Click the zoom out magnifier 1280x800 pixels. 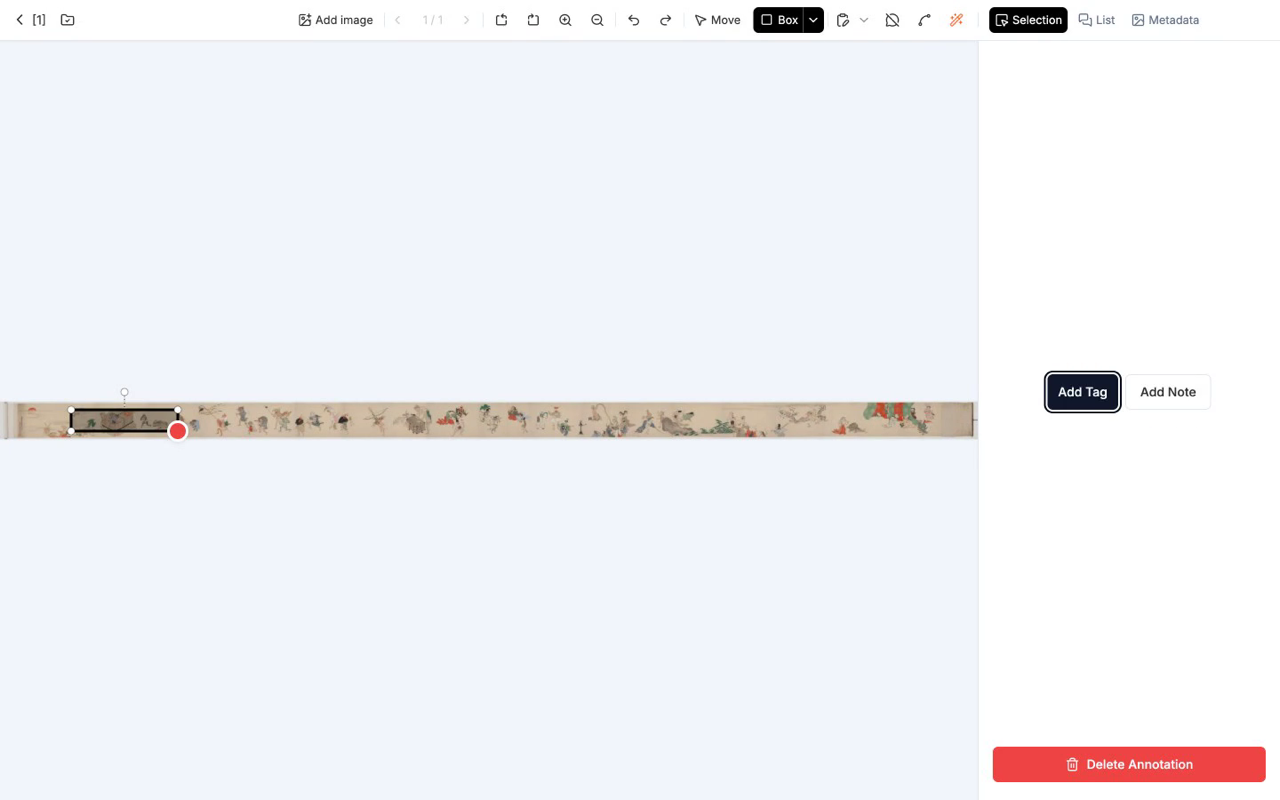tap(597, 20)
